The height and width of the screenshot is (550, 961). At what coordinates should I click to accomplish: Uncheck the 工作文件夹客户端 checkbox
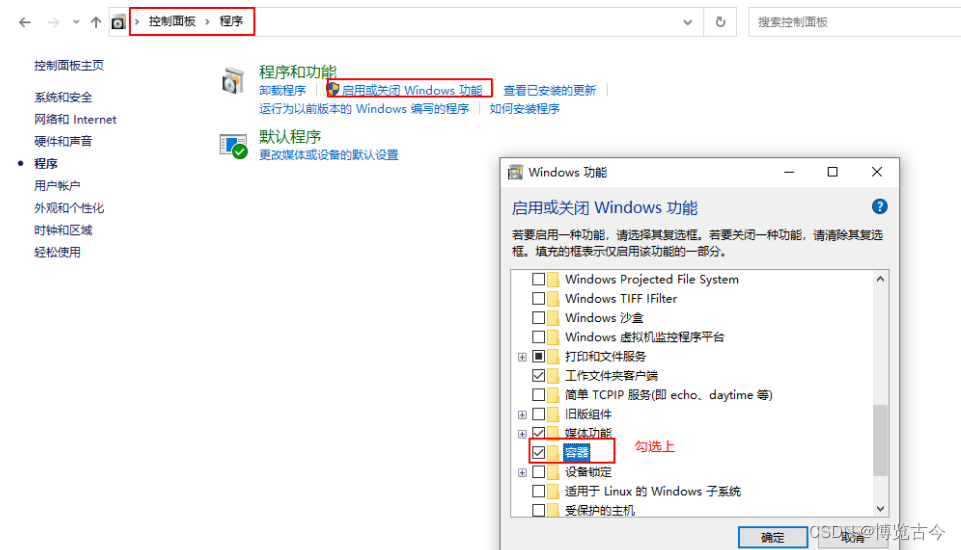click(538, 375)
